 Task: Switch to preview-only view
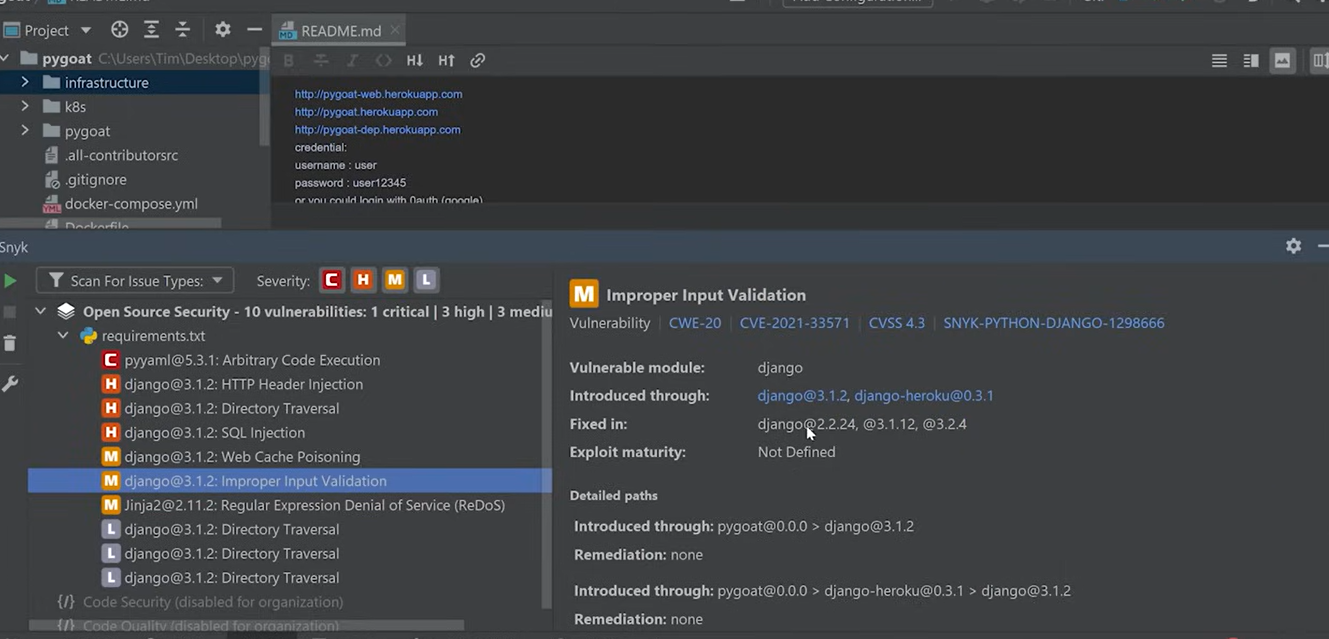pos(1282,61)
